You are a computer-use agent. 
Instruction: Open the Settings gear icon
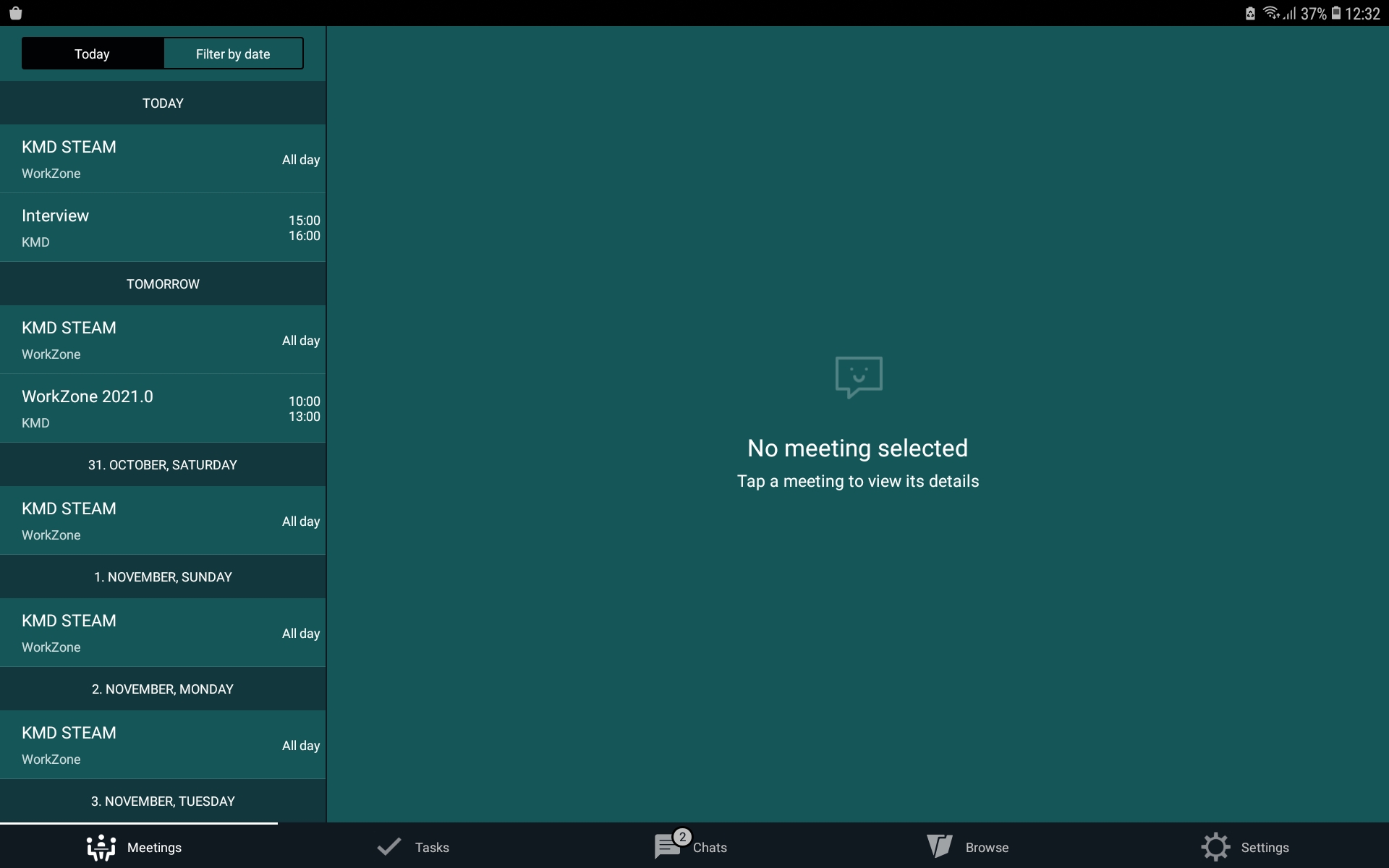(x=1215, y=847)
